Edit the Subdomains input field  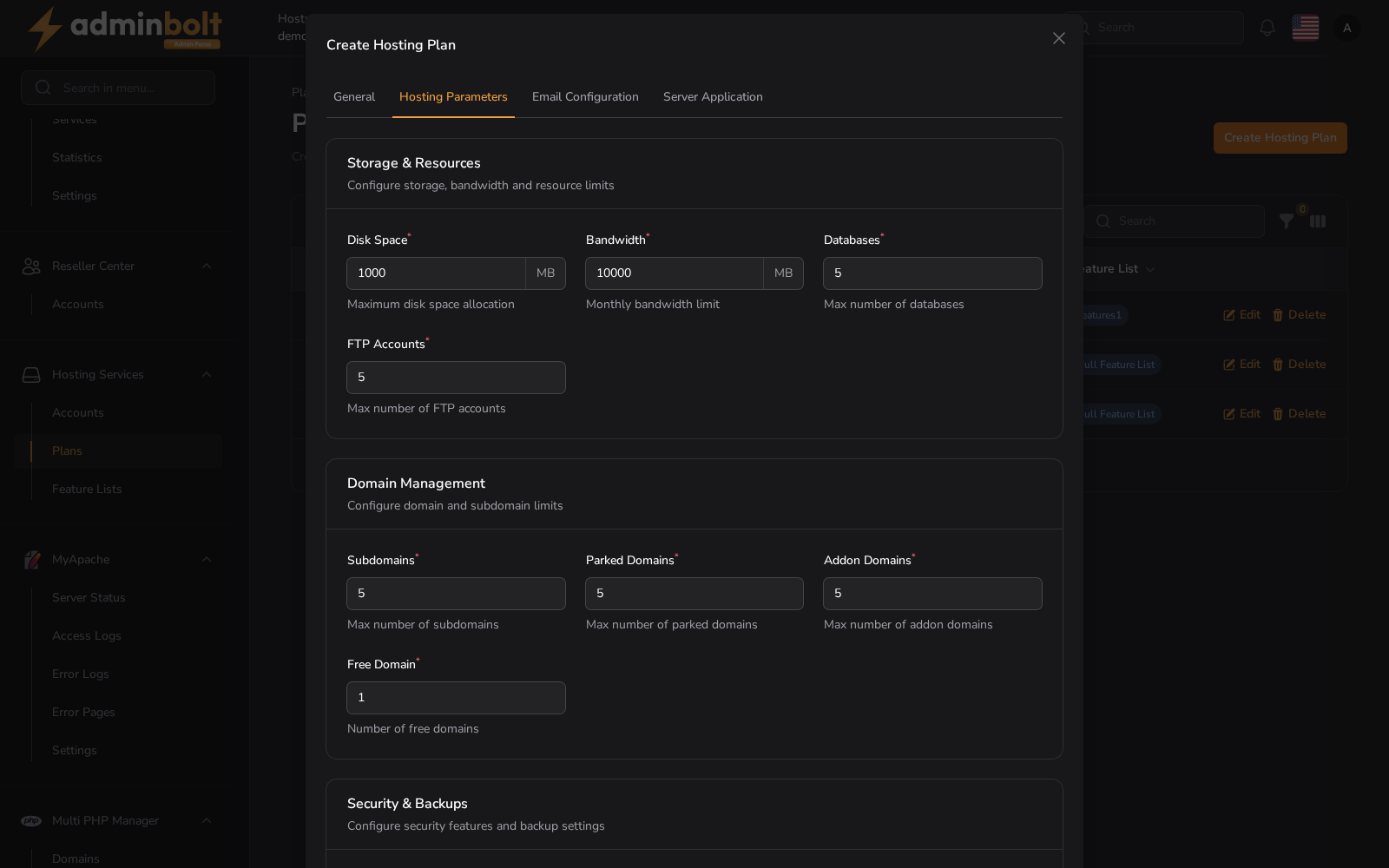(456, 594)
